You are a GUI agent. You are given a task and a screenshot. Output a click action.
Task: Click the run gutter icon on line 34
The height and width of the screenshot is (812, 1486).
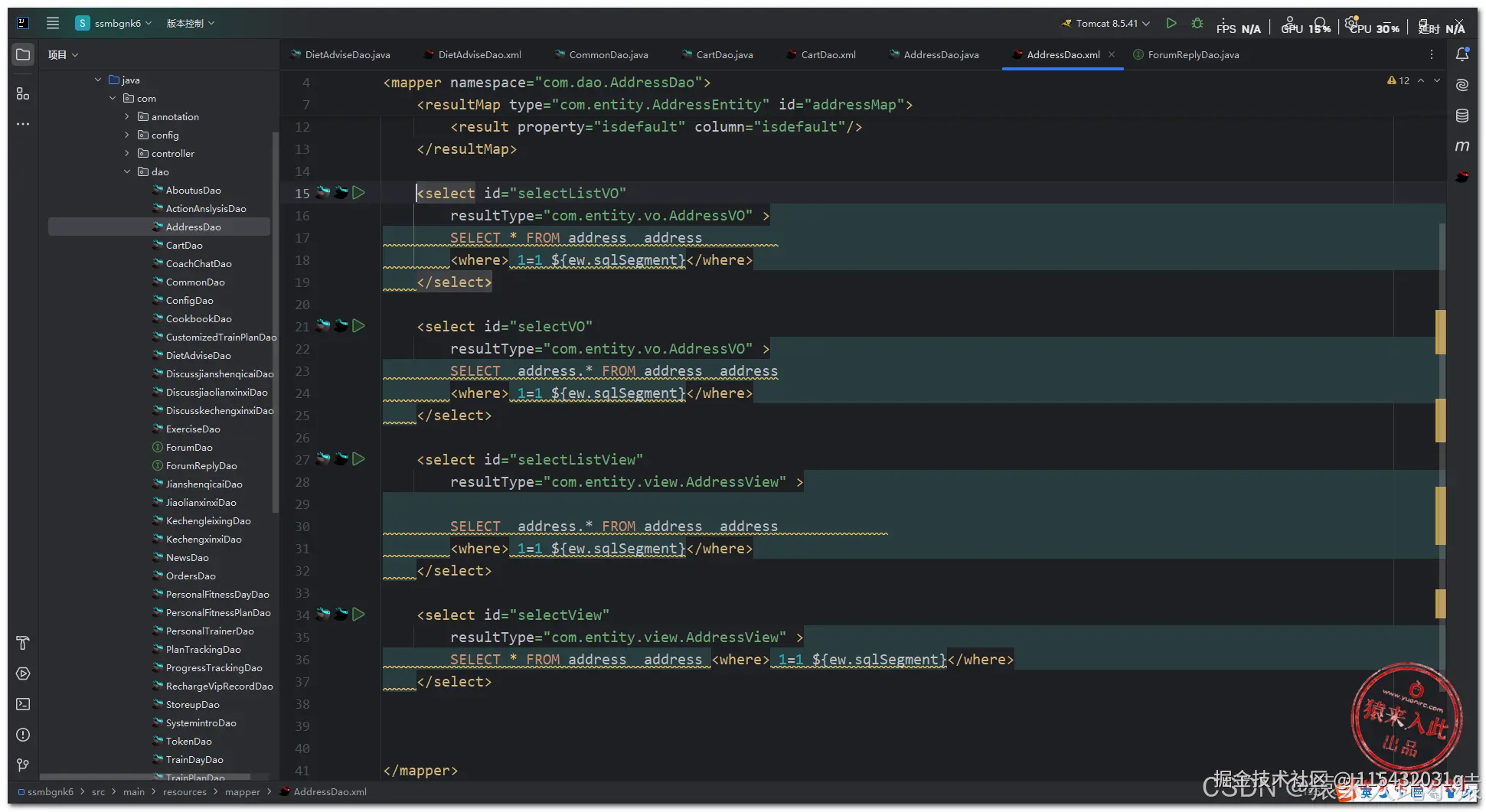(358, 615)
